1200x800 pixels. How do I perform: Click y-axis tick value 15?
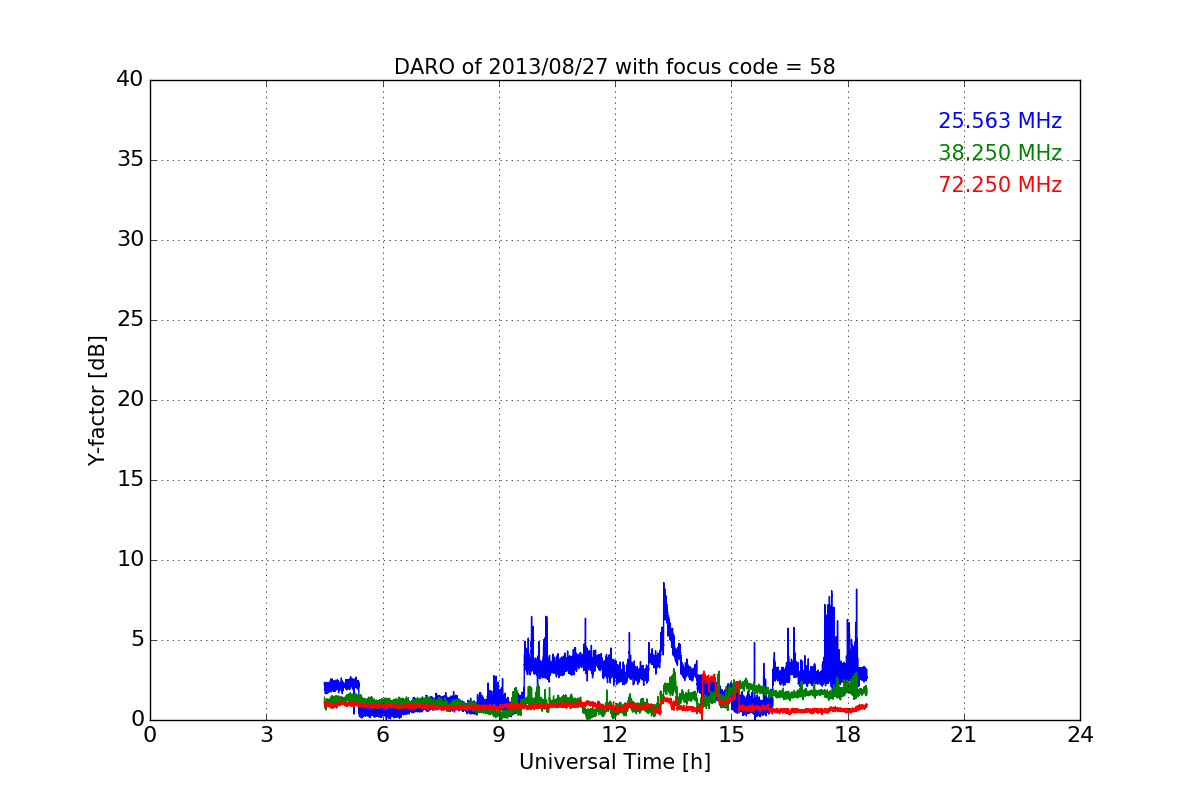[130, 480]
